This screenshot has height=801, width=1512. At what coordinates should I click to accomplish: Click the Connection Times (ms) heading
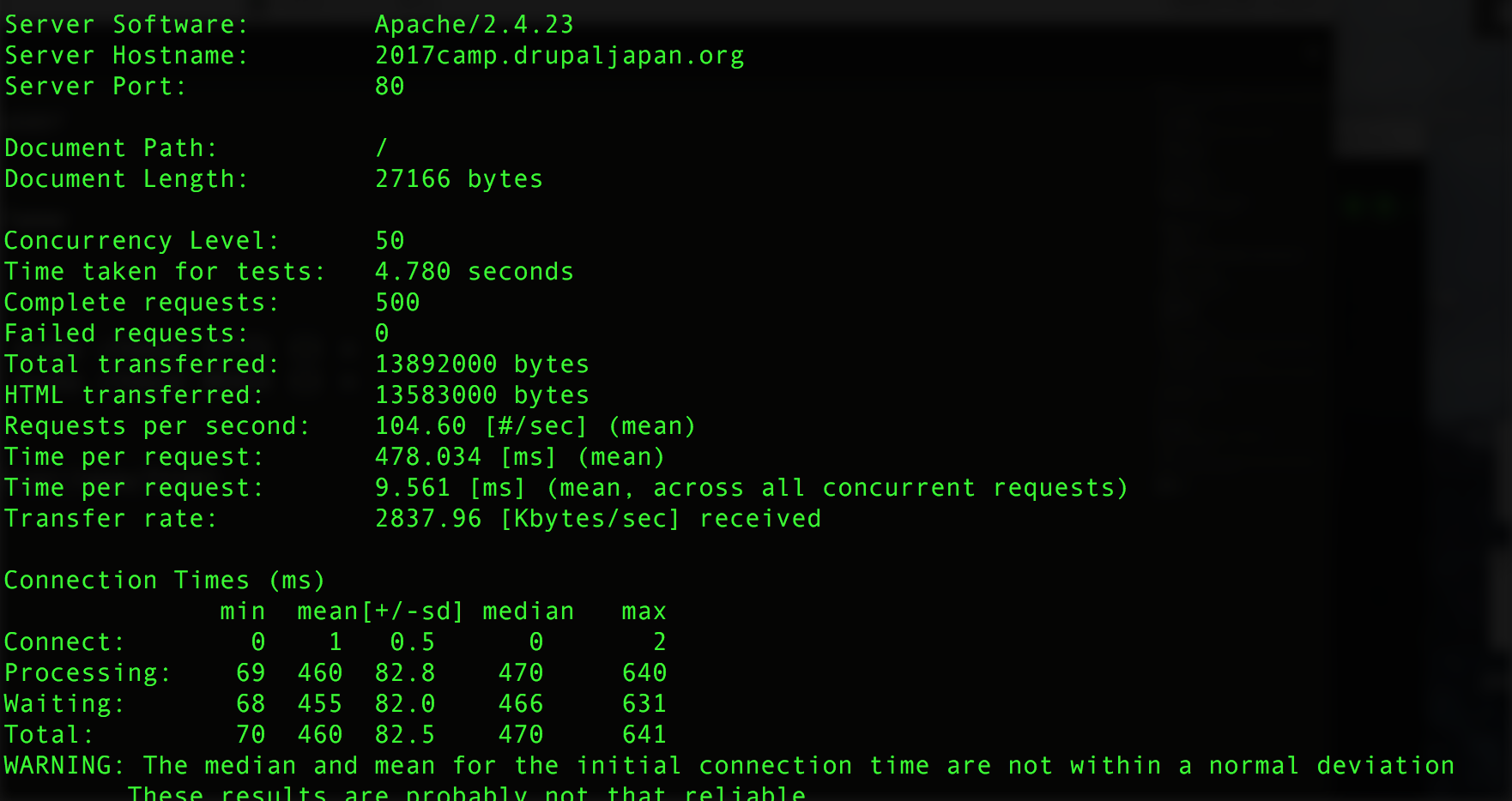coord(165,581)
